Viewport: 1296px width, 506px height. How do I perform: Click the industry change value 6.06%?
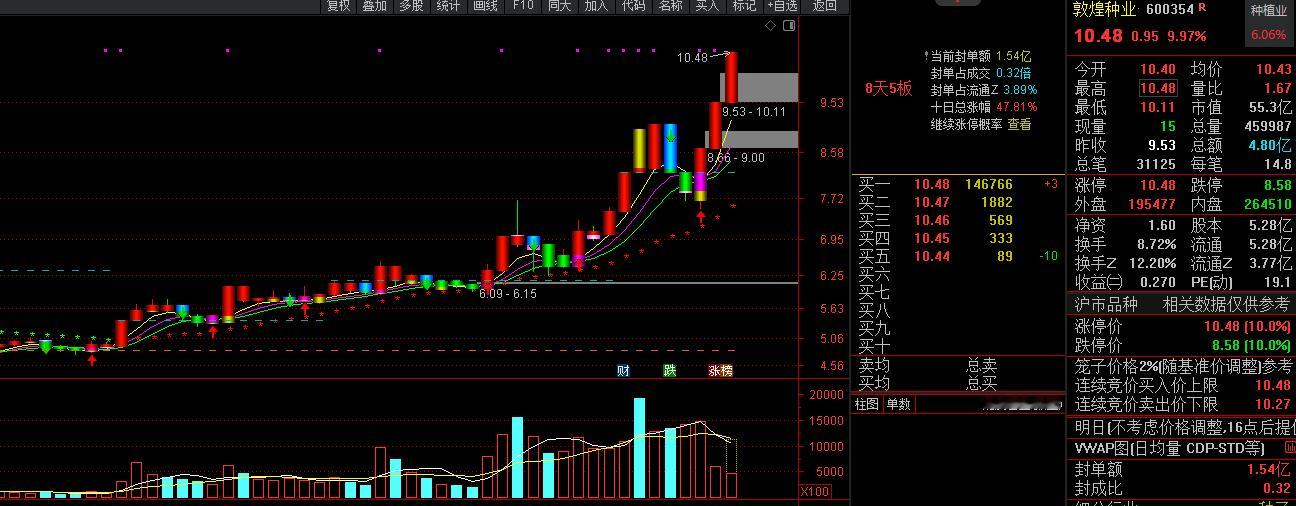click(1268, 35)
